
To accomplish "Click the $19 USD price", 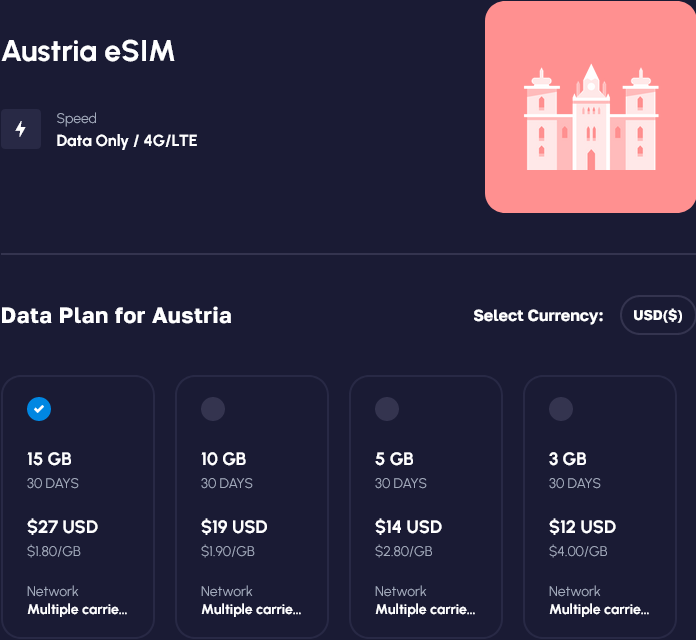I will 236,527.
